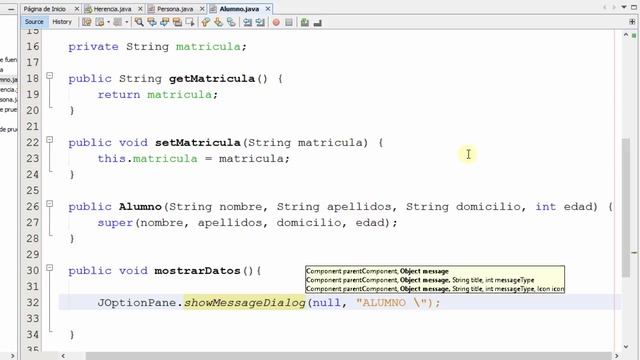This screenshot has height=360, width=640.
Task: Click the "ALUMNO \" string literal
Action: click(391, 303)
